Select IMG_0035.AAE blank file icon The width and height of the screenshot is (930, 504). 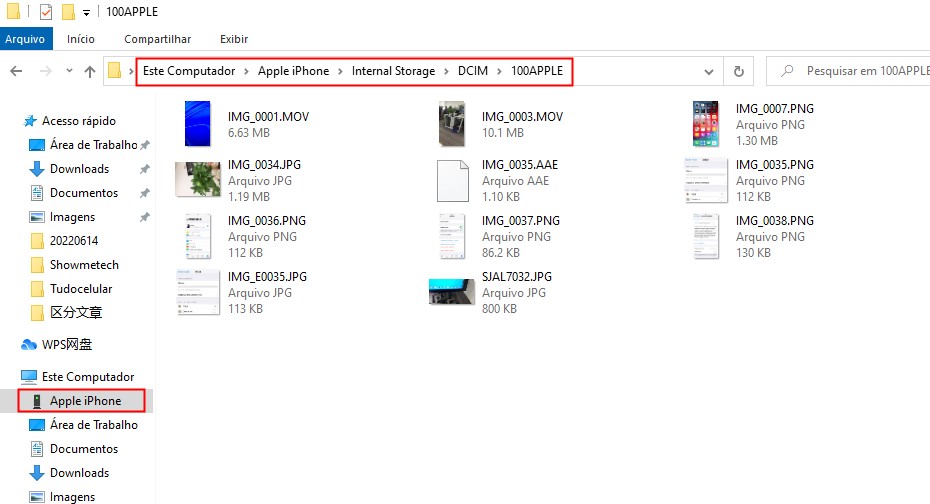(x=453, y=180)
